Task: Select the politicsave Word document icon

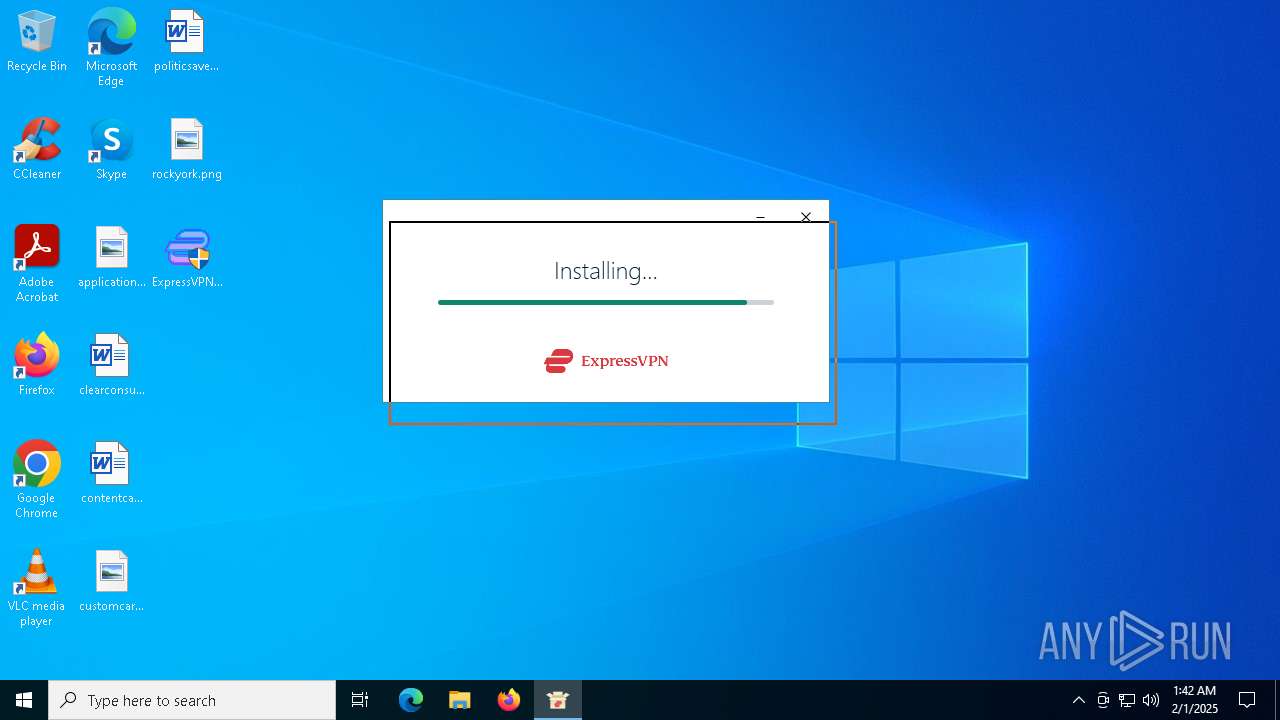Action: 186,42
